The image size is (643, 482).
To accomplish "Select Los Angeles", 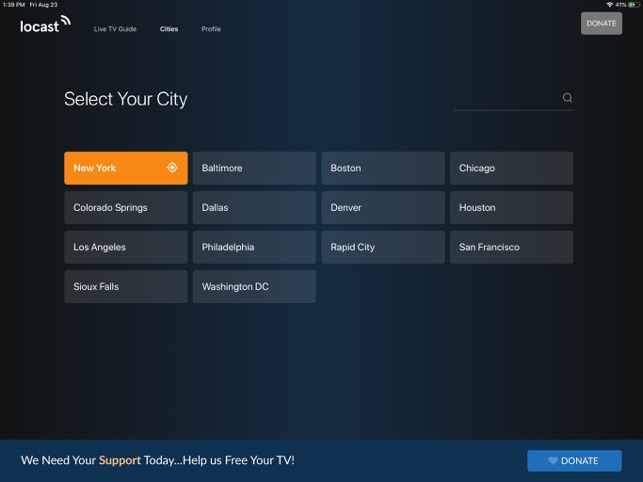I will [126, 247].
